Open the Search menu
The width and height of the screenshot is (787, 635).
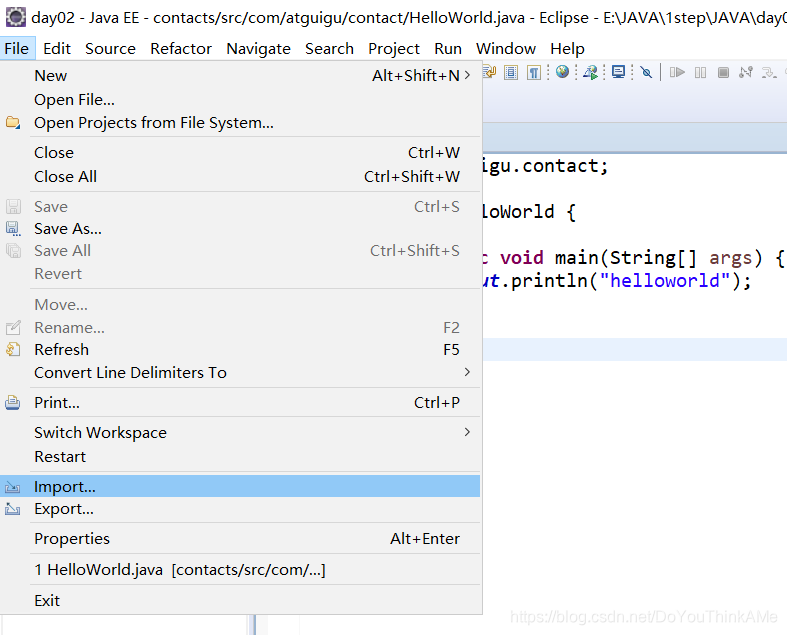[329, 49]
